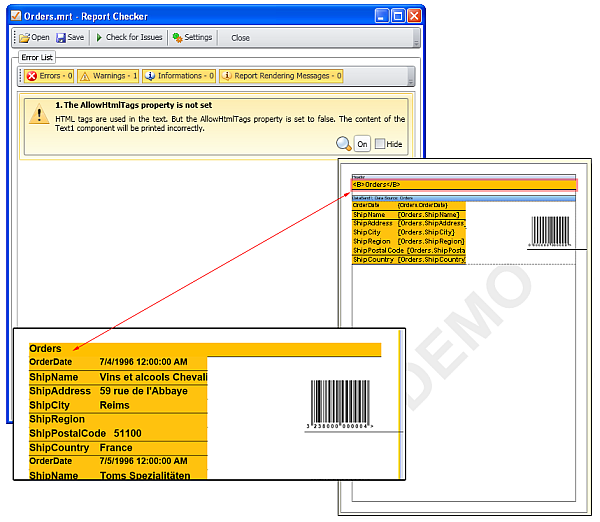Toggle the Errors - 0 filter
The width and height of the screenshot is (600, 522).
49,76
